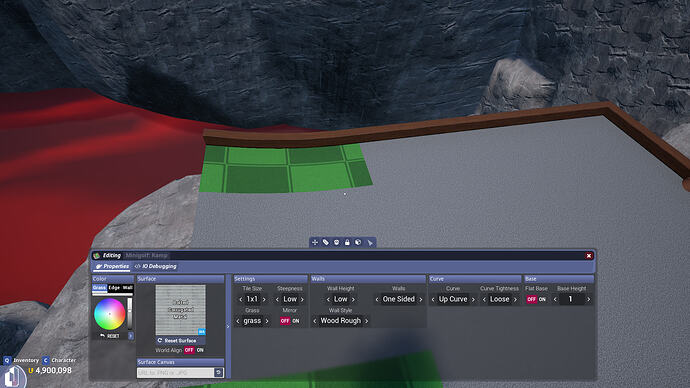The width and height of the screenshot is (690, 388).
Task: Expand color options with small arrow button
Action: [131, 336]
